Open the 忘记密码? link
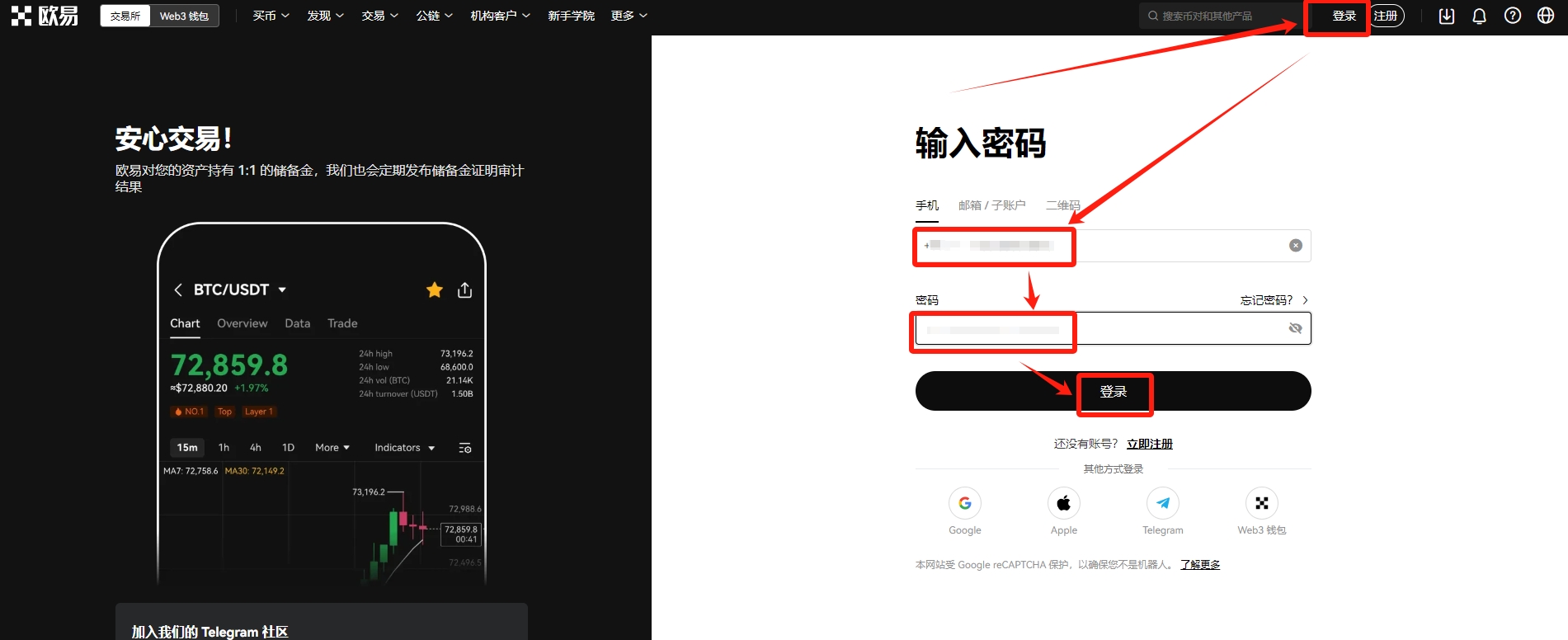This screenshot has width=1568, height=640. coord(1274,300)
